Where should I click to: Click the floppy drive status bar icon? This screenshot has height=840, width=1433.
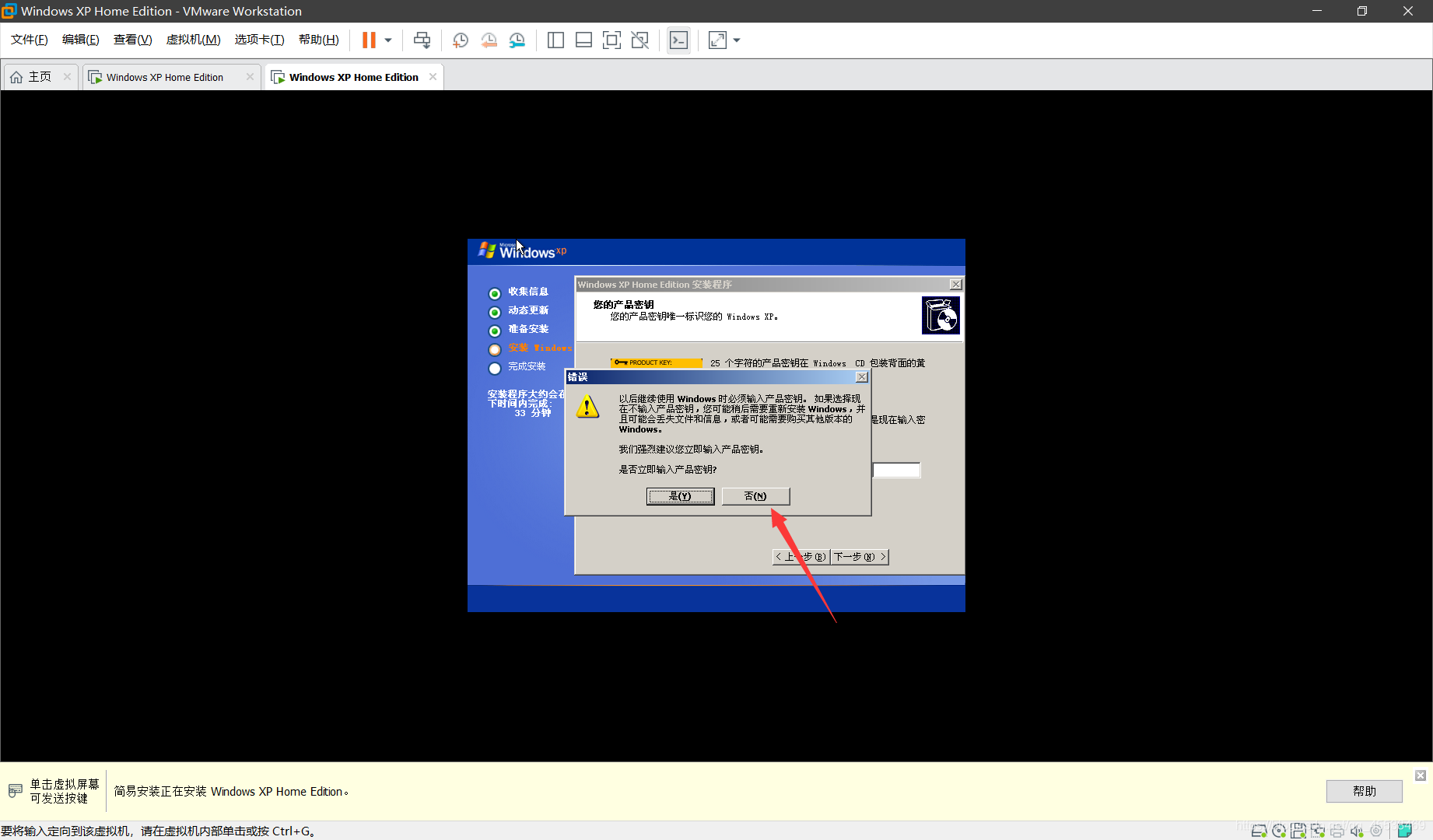point(1298,831)
